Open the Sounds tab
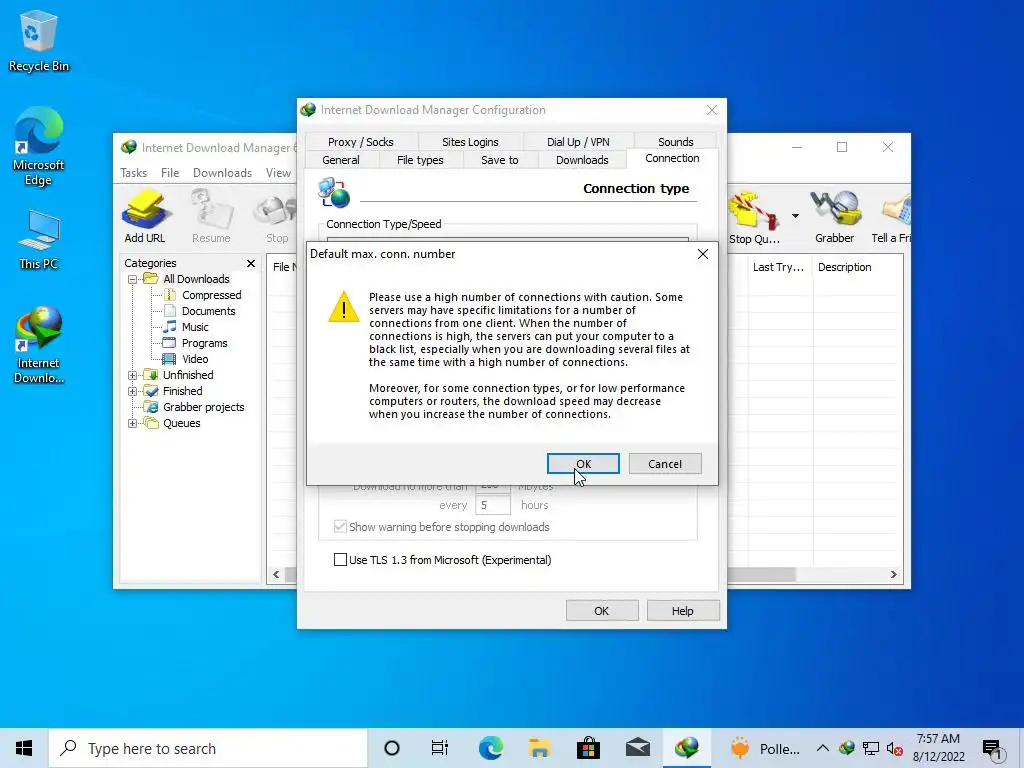The height and width of the screenshot is (768, 1024). (x=675, y=142)
